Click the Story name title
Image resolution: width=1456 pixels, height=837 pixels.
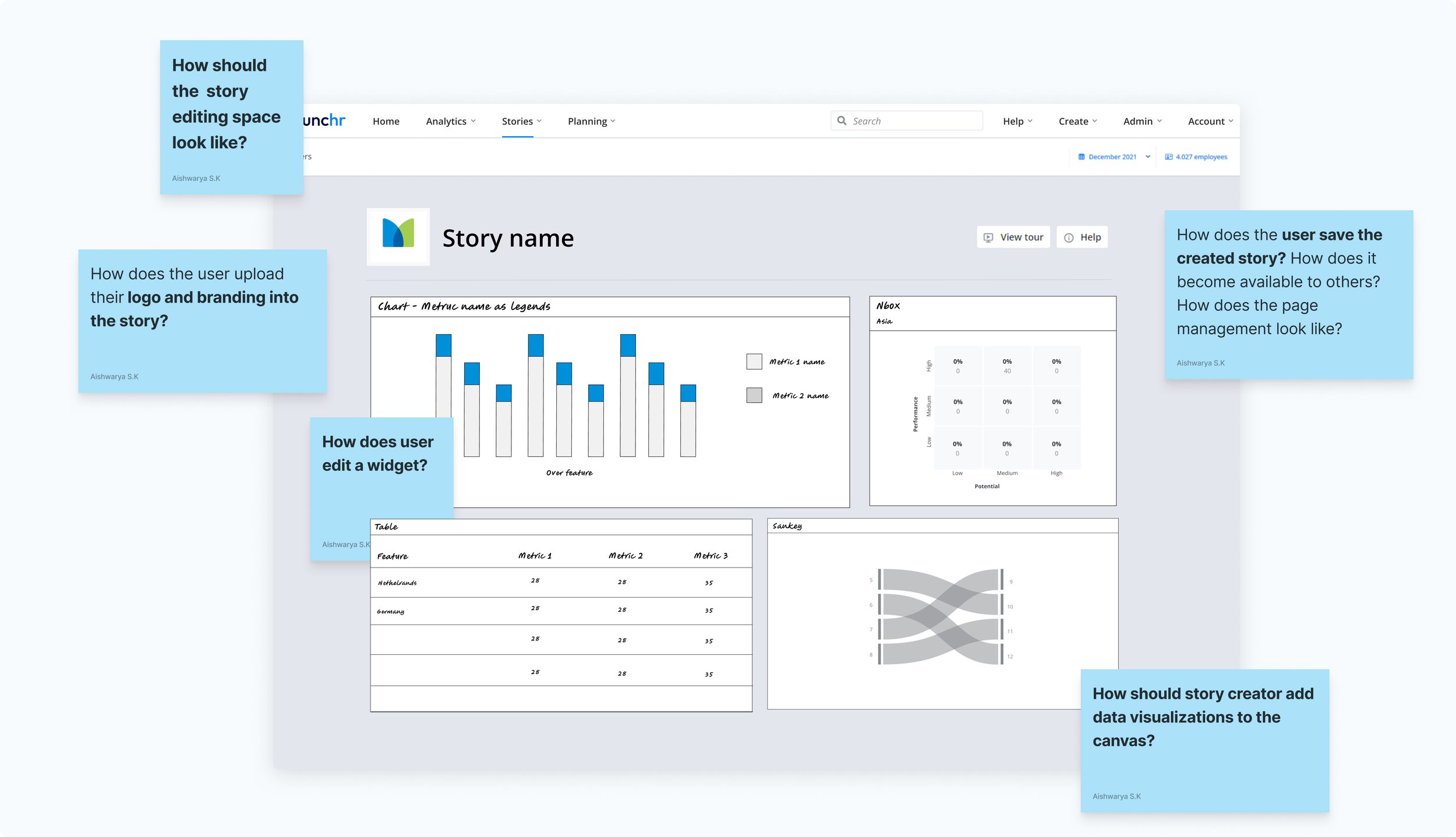pos(508,238)
